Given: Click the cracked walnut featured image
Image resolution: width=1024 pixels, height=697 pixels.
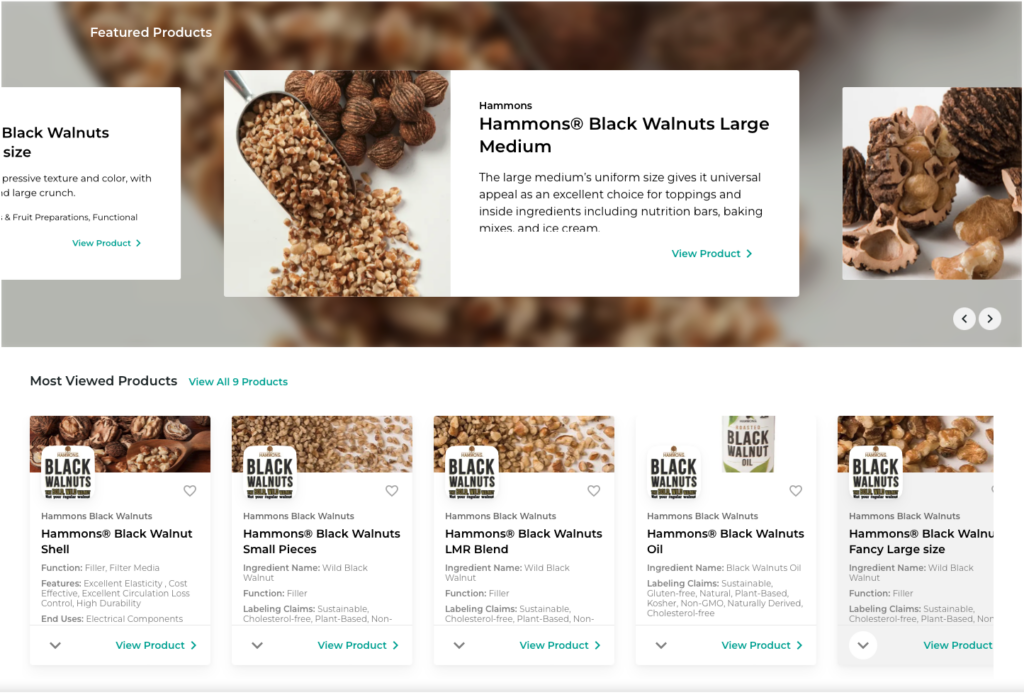Looking at the screenshot, I should pos(932,184).
